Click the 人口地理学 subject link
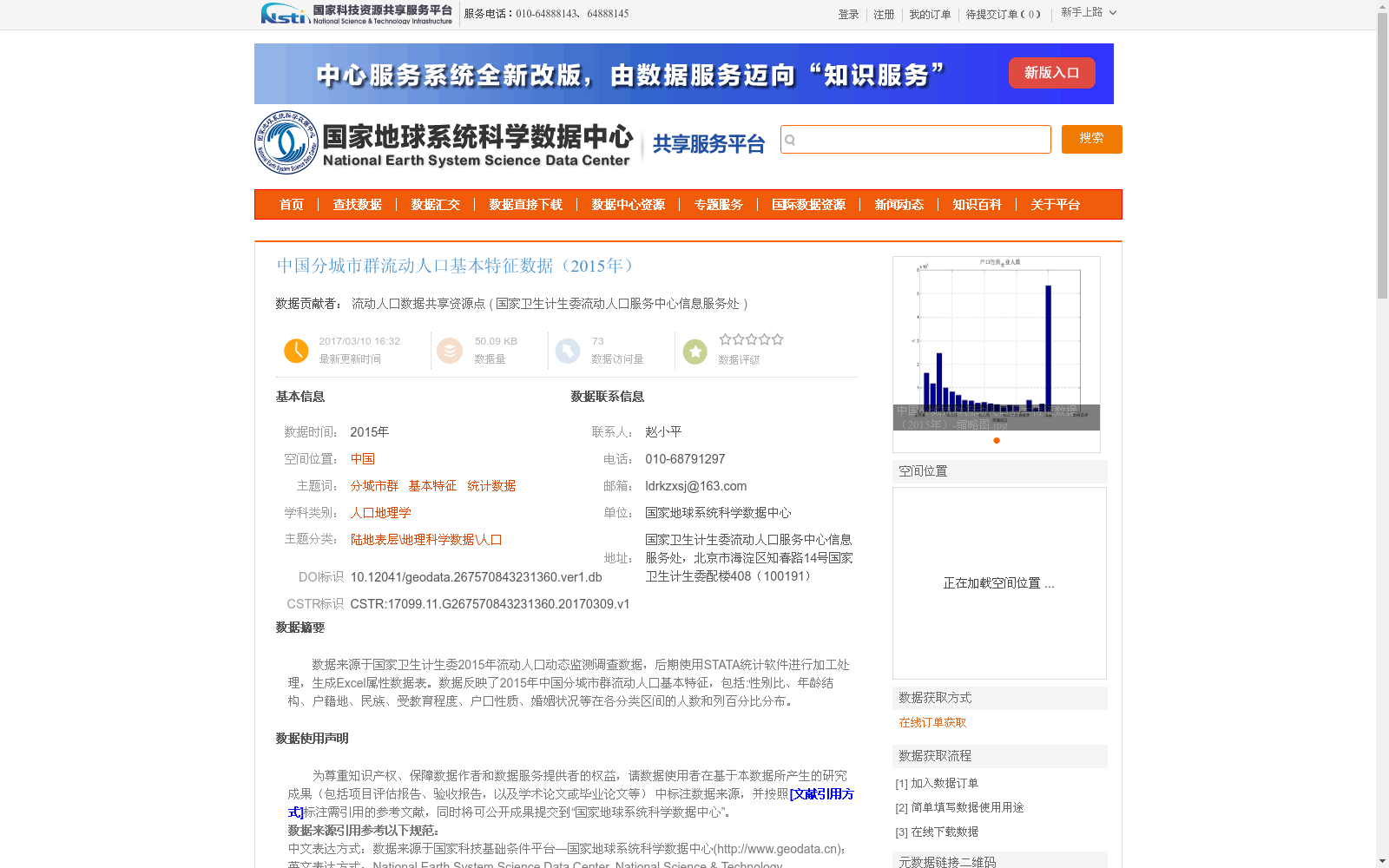1389x868 pixels. click(381, 513)
